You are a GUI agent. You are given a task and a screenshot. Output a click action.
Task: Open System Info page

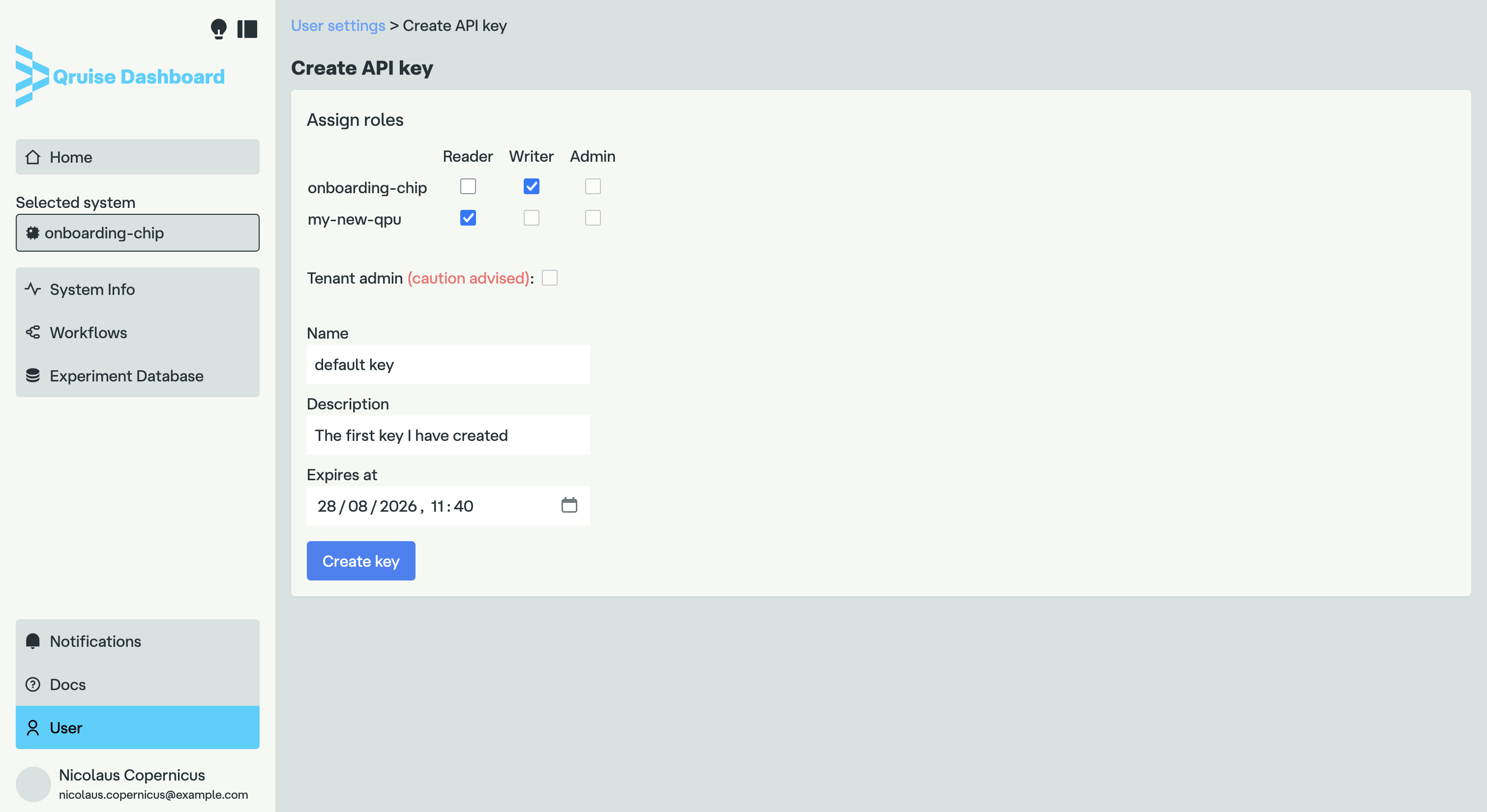(92, 289)
